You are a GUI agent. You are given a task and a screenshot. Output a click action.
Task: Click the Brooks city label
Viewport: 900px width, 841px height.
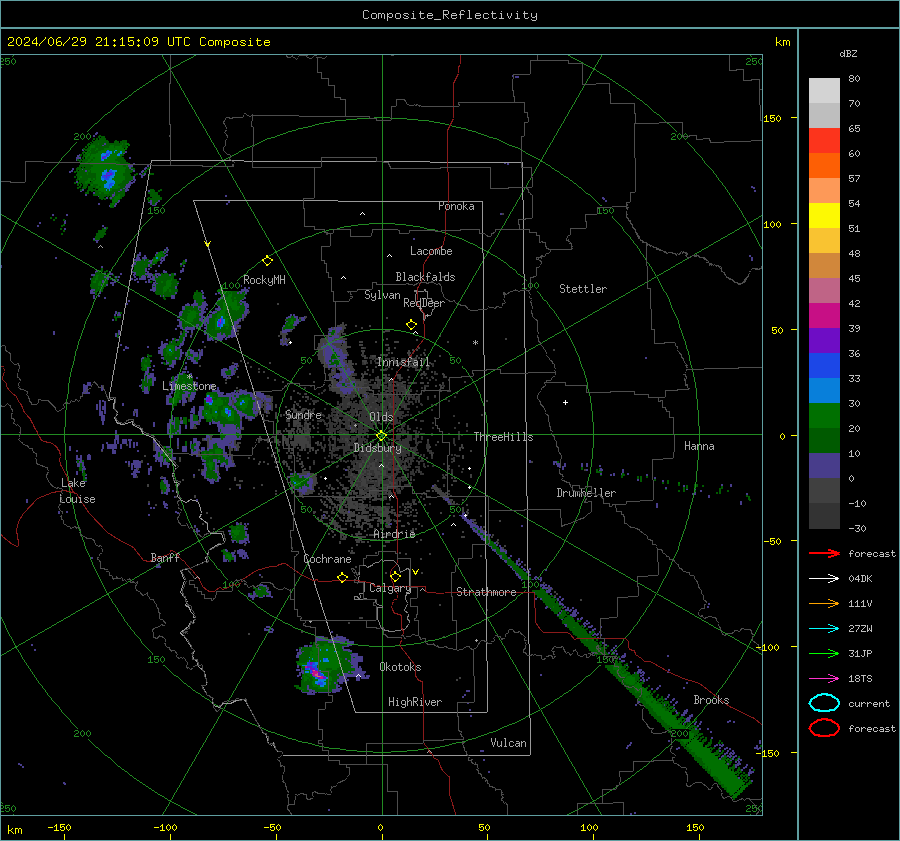(711, 700)
